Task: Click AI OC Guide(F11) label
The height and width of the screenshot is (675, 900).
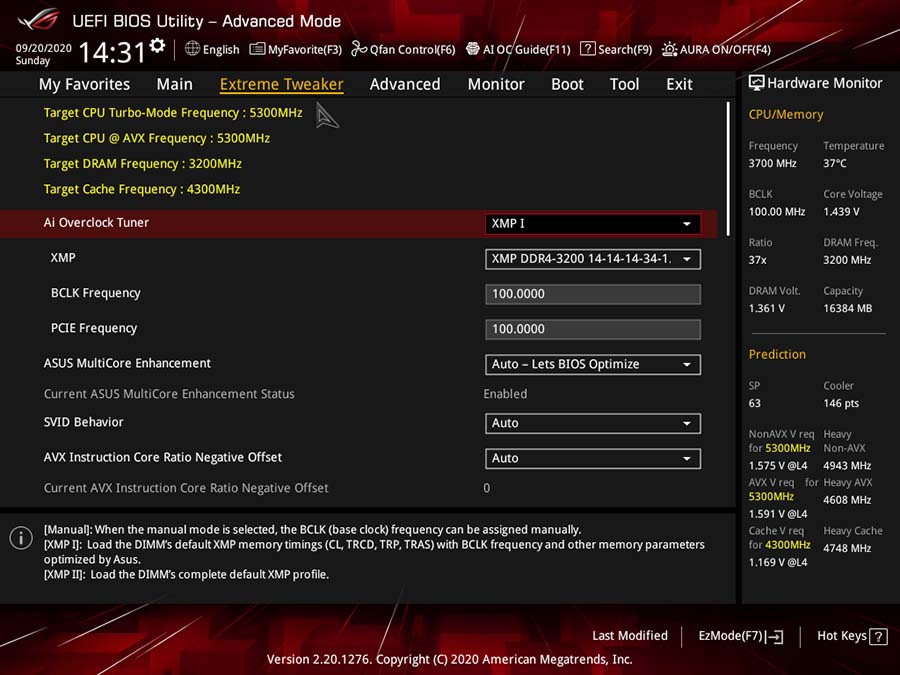Action: tap(526, 50)
